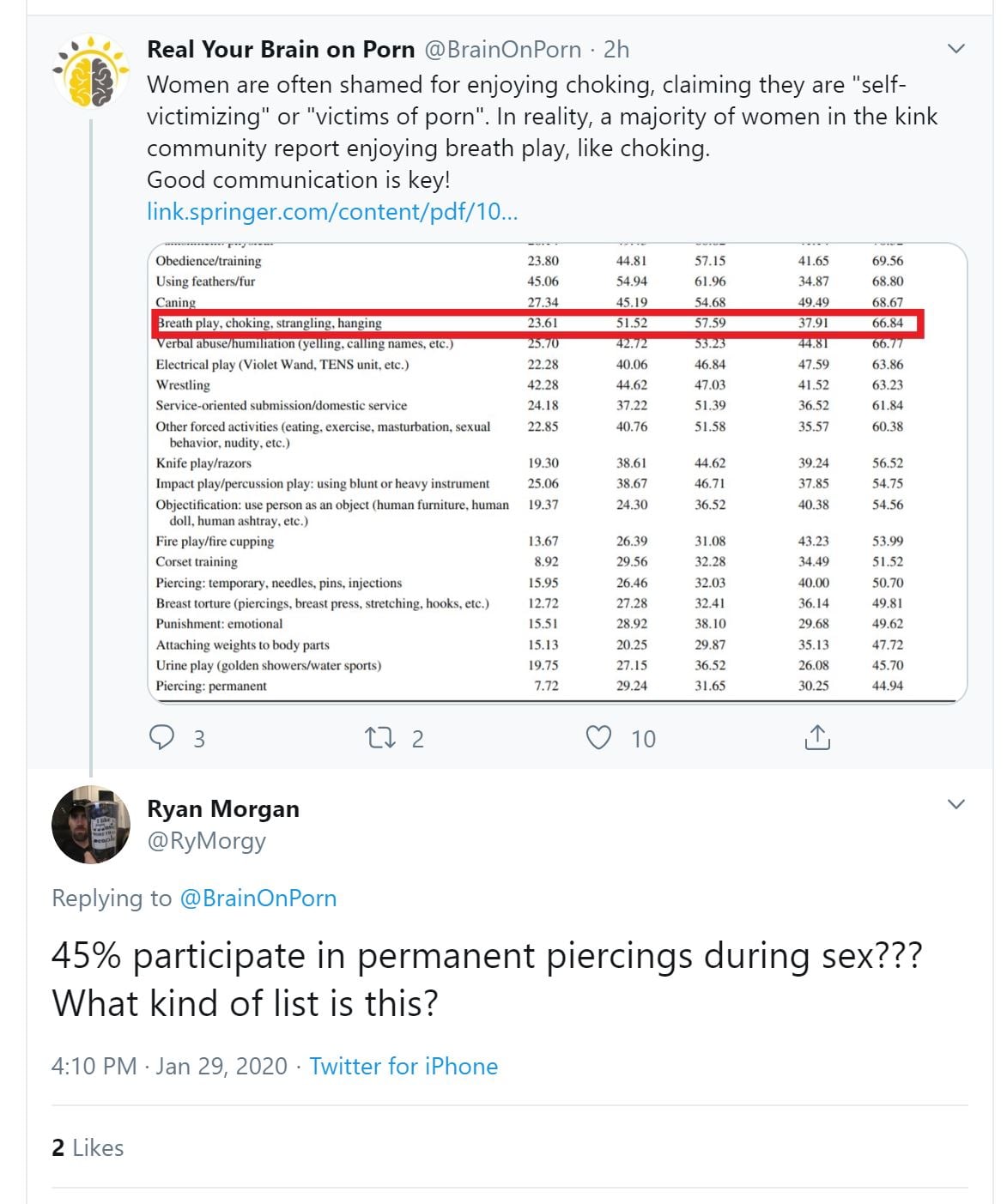This screenshot has width=1007, height=1204.
Task: Expand Ryan Morgan reply options chevron
Action: 956,804
